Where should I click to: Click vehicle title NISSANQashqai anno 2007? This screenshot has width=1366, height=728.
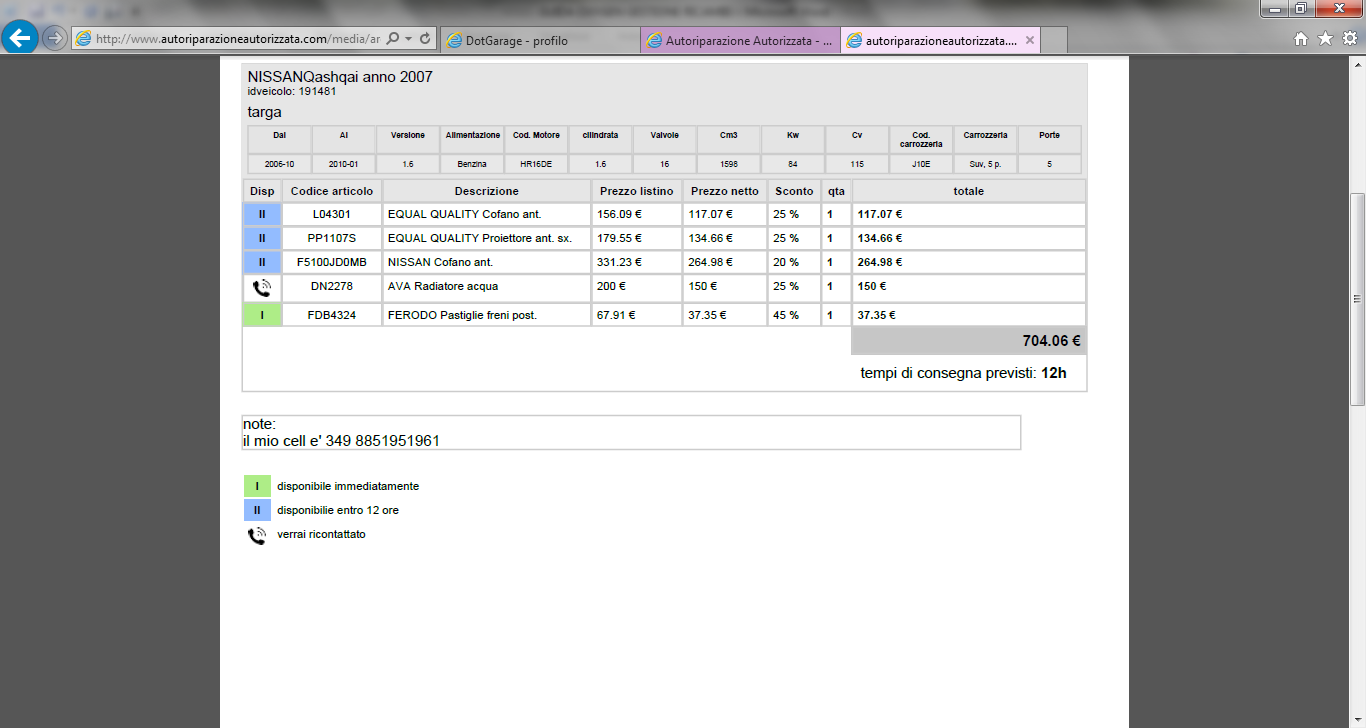pos(340,77)
